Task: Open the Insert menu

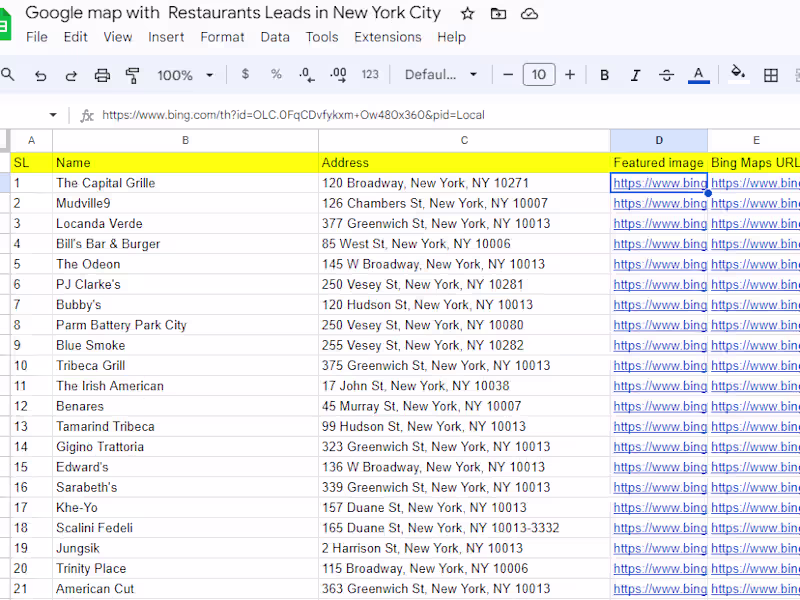Action: (x=166, y=37)
